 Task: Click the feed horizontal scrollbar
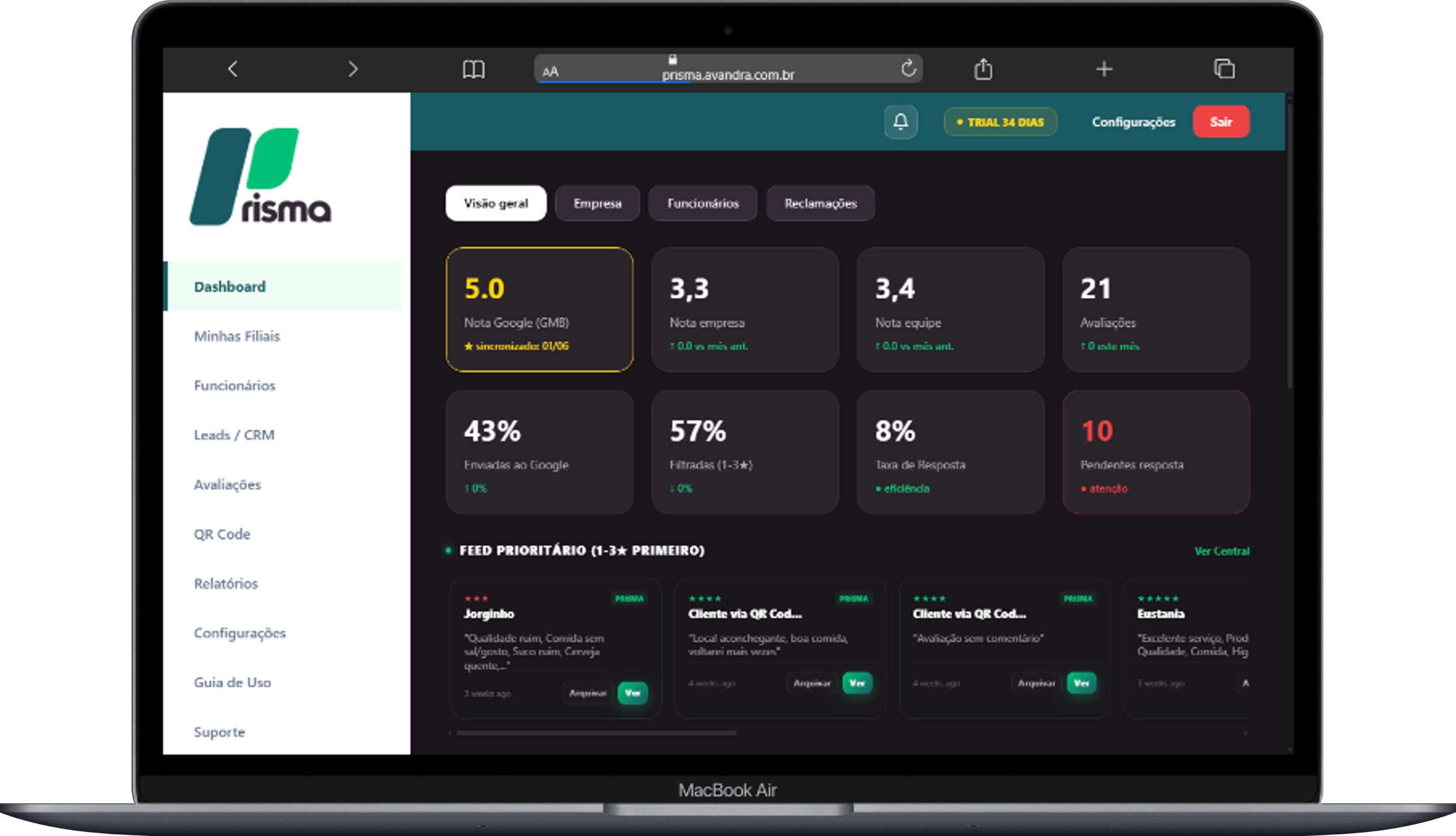596,733
